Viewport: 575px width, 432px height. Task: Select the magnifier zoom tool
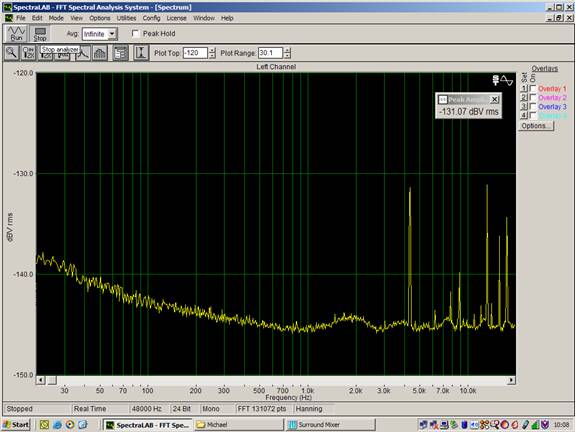coord(12,53)
